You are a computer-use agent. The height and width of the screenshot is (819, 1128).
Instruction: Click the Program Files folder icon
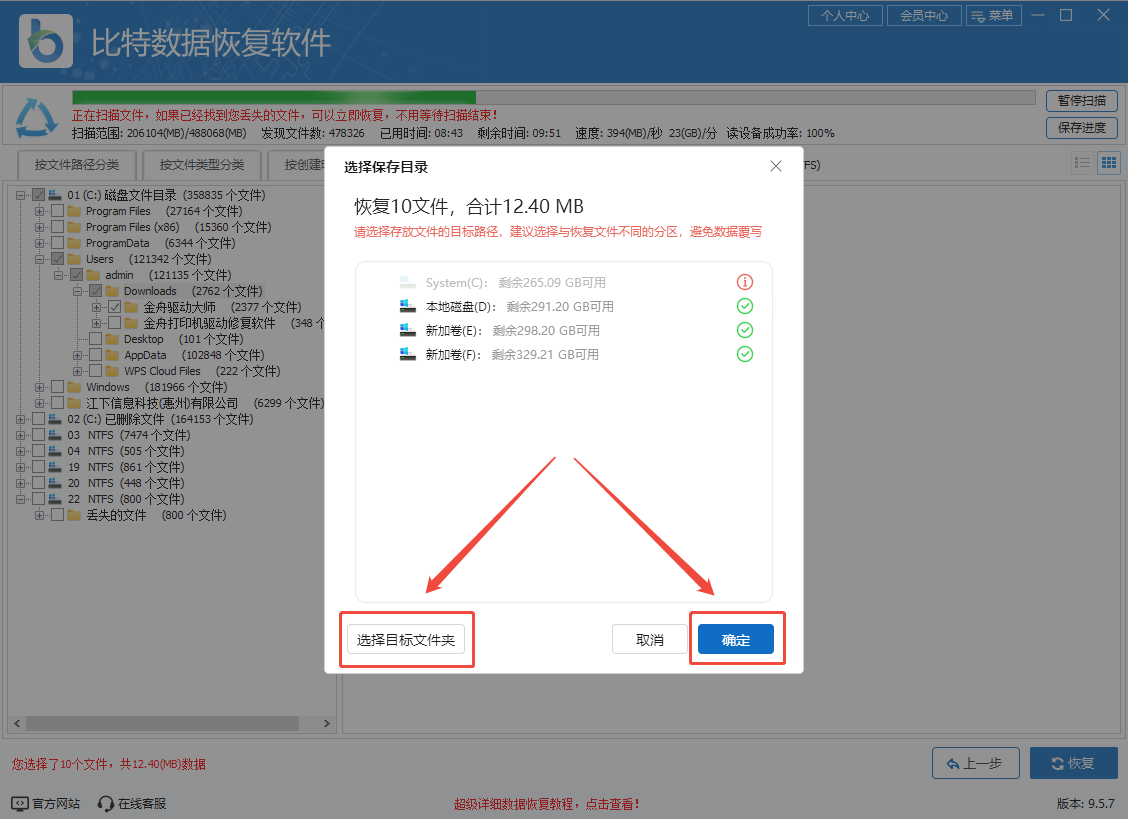click(74, 211)
